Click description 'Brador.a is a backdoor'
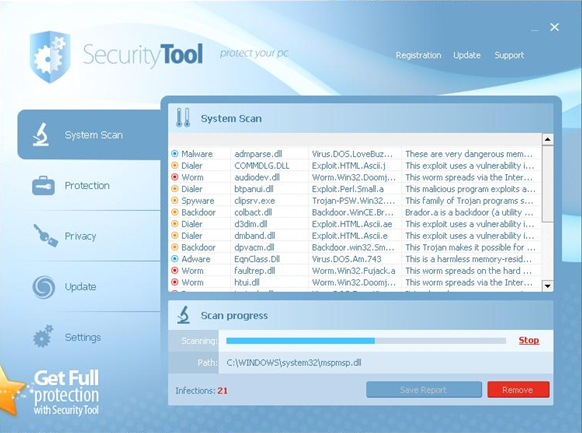 pos(469,212)
